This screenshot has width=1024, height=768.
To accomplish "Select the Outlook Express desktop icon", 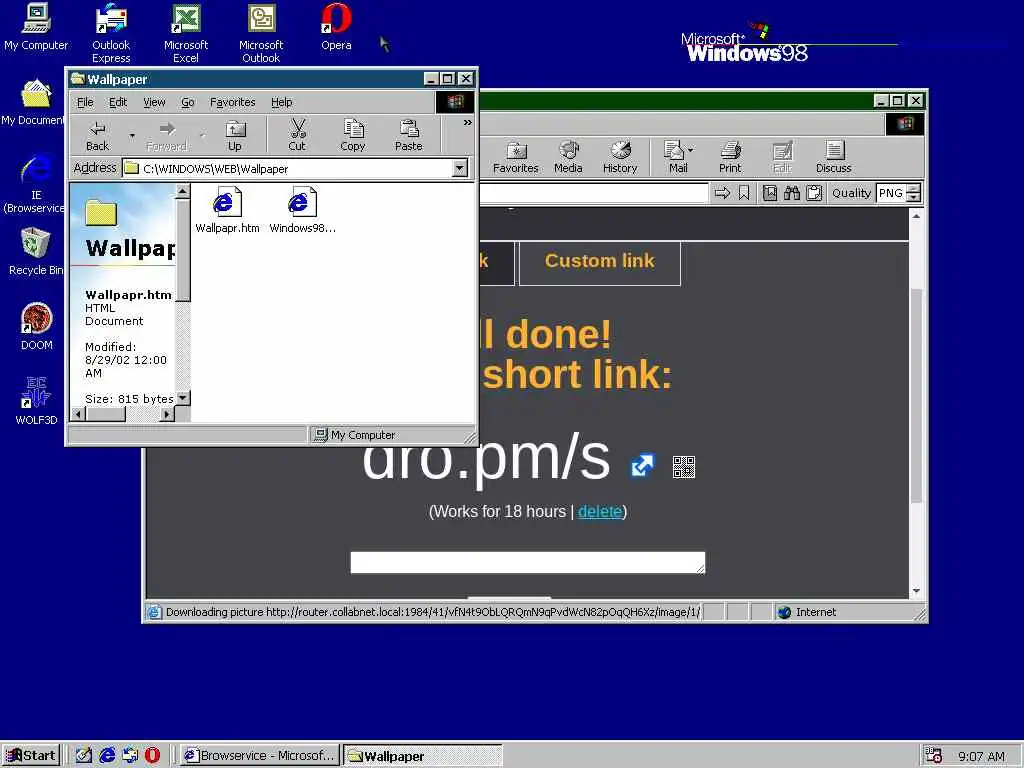I will tap(111, 33).
